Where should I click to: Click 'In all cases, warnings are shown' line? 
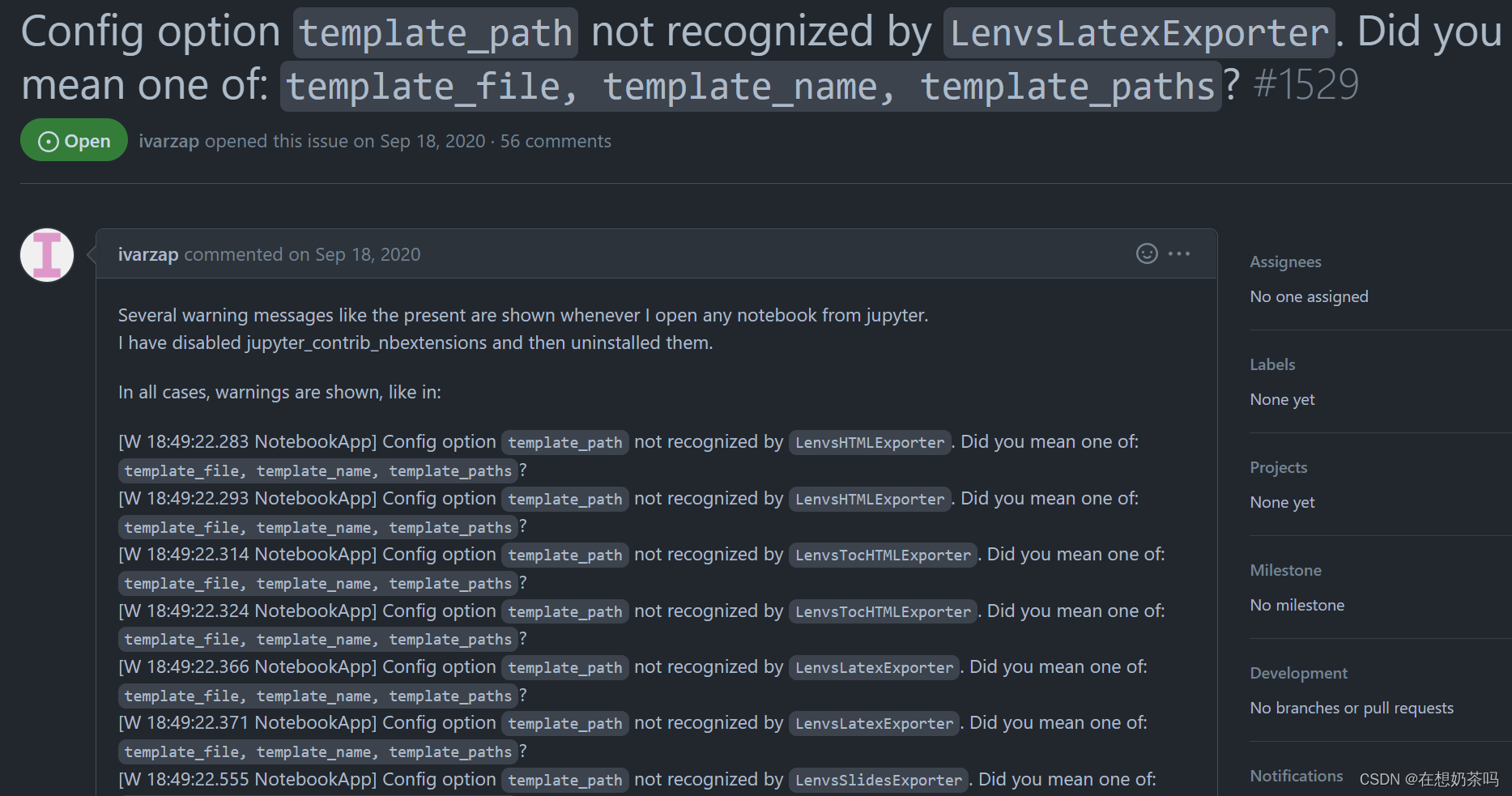tap(279, 392)
